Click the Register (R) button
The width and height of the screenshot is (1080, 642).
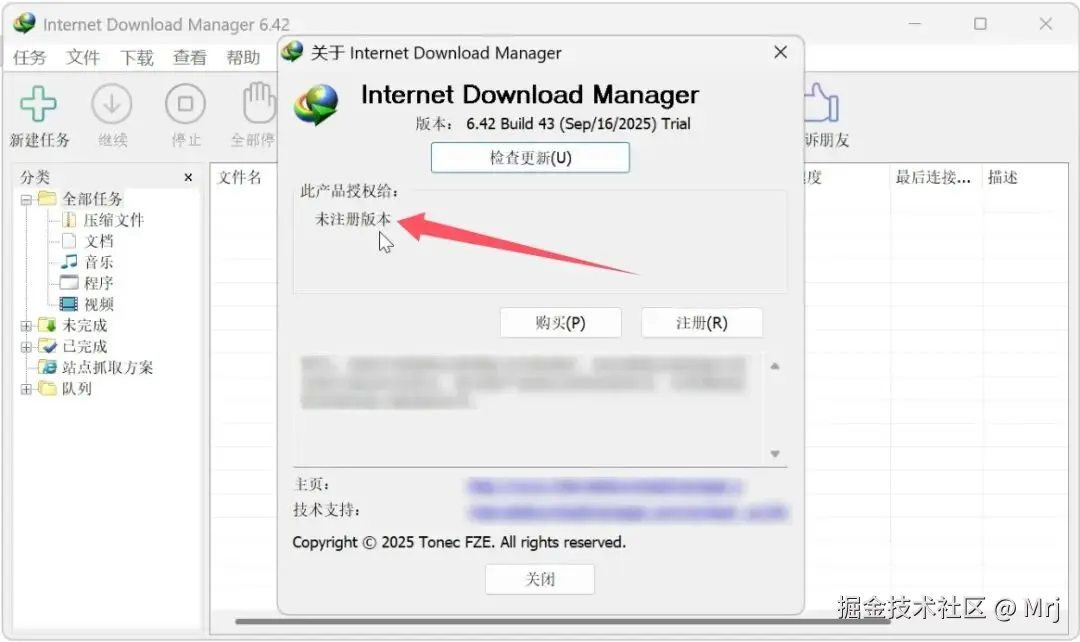702,322
